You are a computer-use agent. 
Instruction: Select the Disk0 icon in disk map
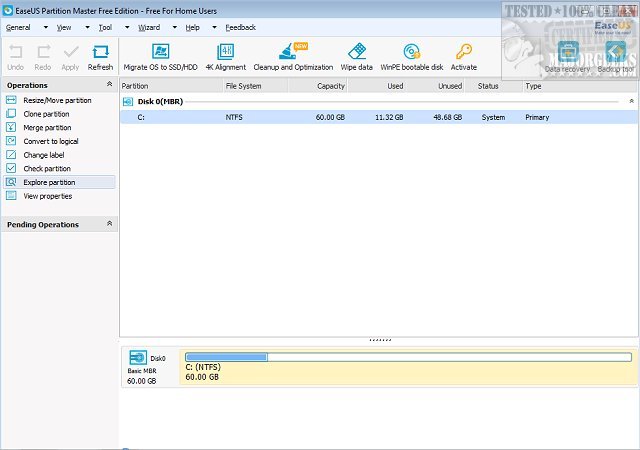138,358
